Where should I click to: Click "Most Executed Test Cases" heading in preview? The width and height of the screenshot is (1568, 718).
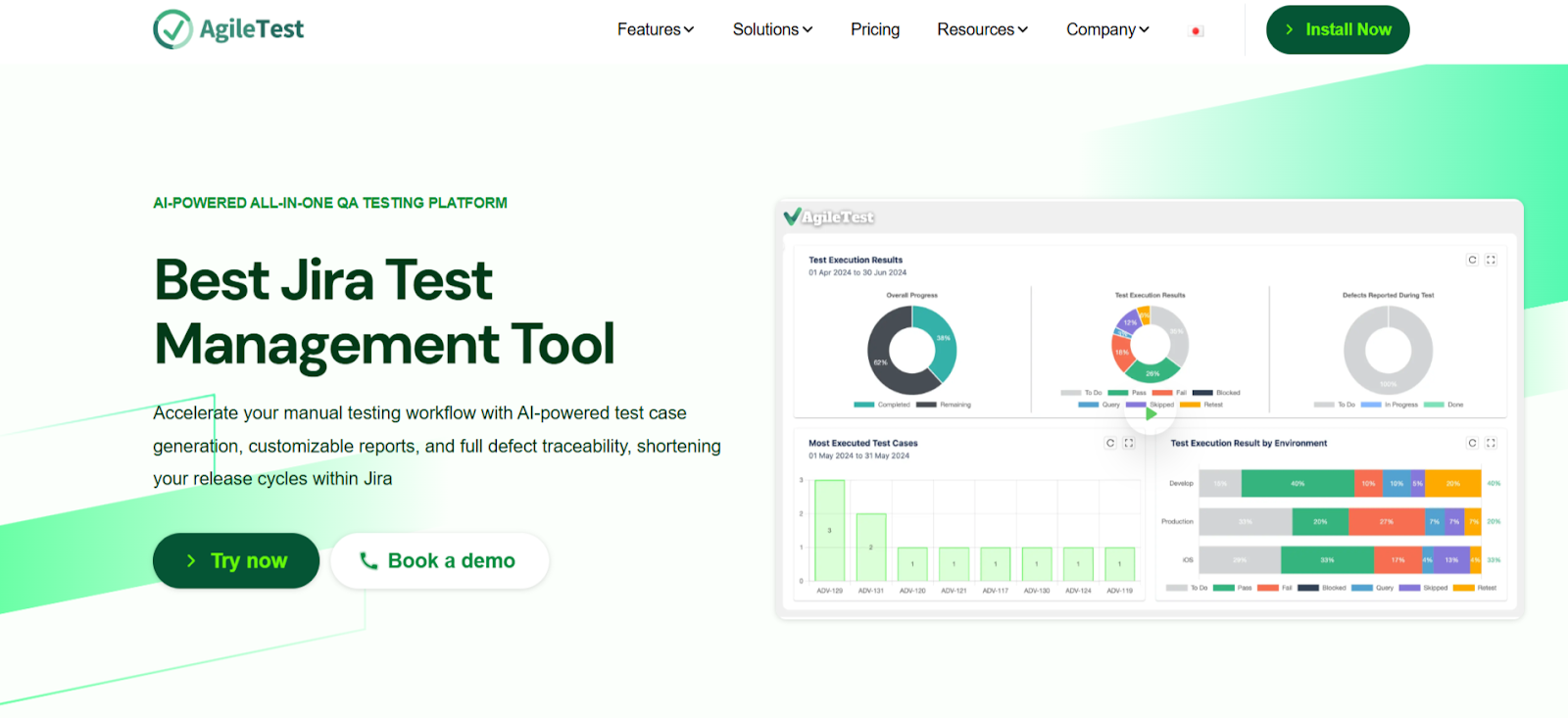click(863, 444)
